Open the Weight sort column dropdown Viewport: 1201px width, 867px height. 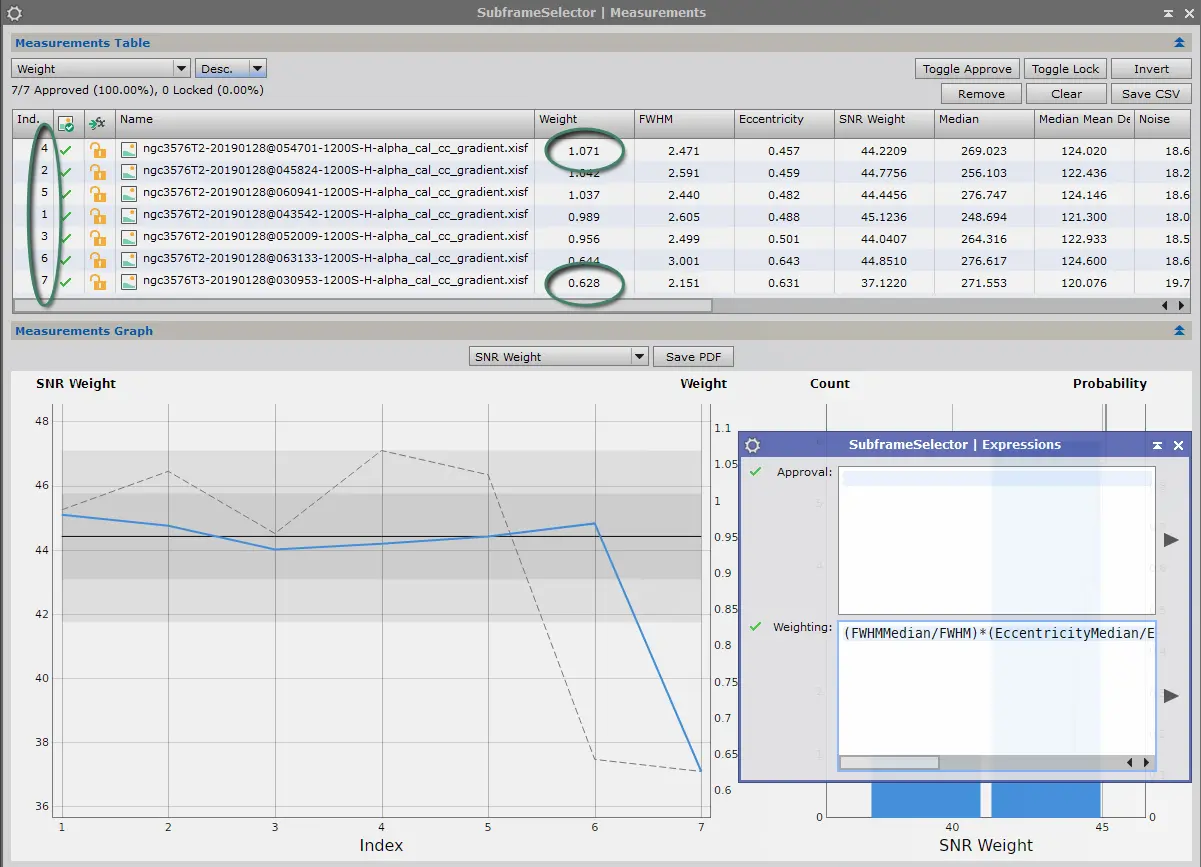tap(101, 69)
